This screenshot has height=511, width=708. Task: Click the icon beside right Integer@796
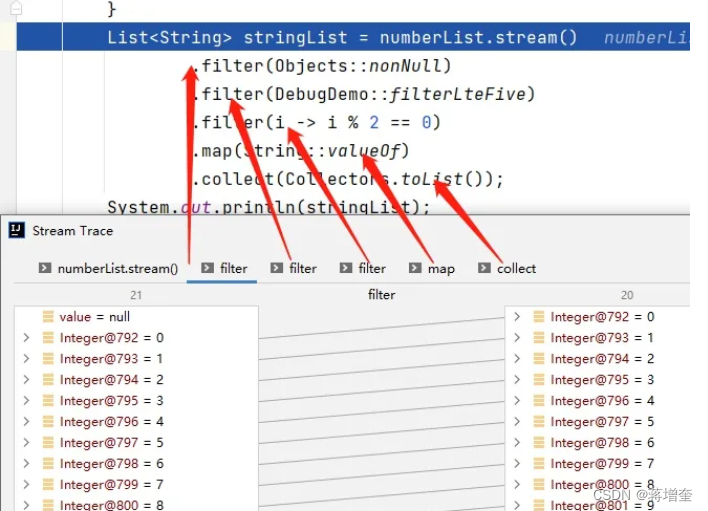[539, 400]
